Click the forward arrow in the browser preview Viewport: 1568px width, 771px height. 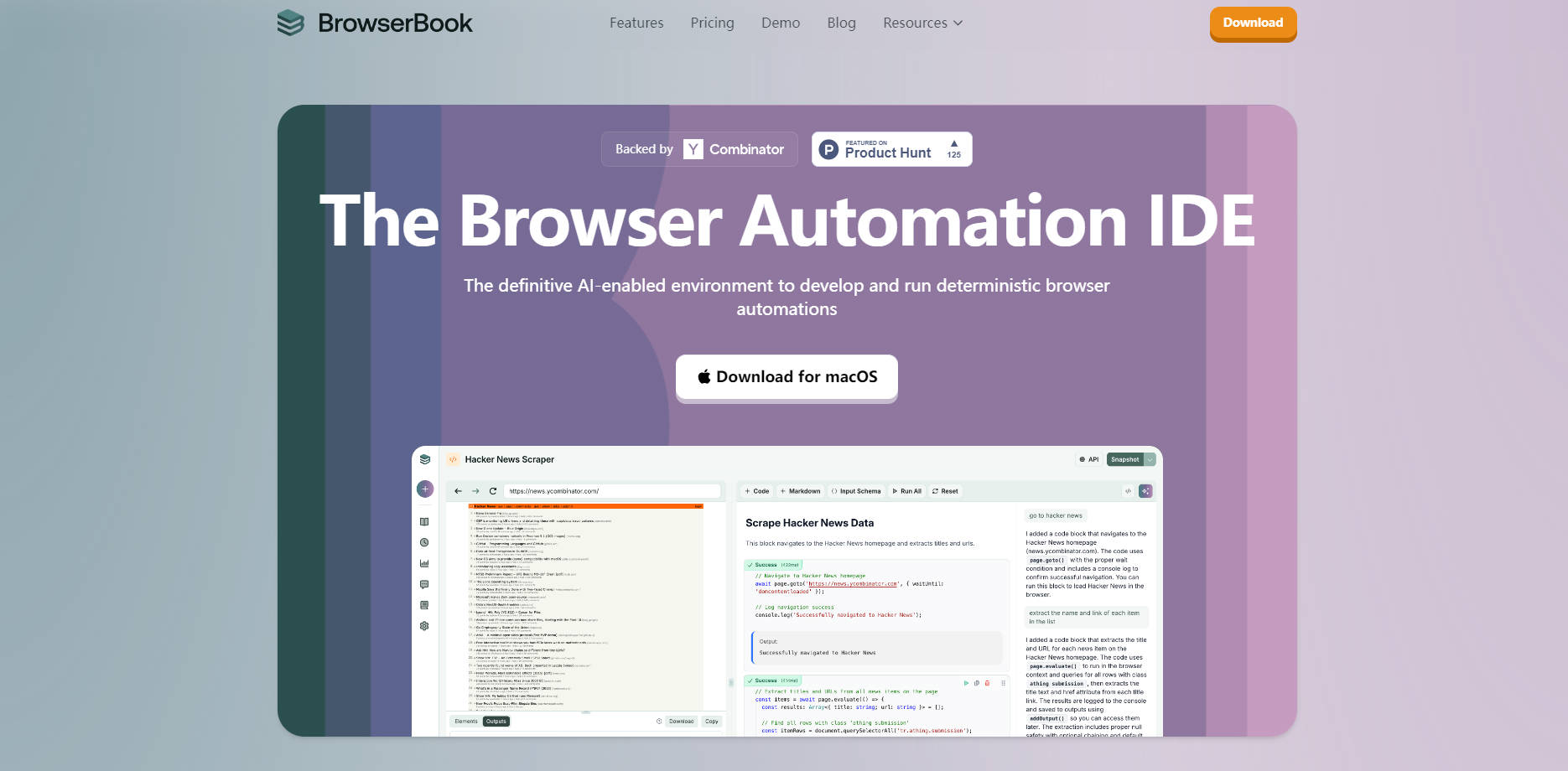coord(475,490)
